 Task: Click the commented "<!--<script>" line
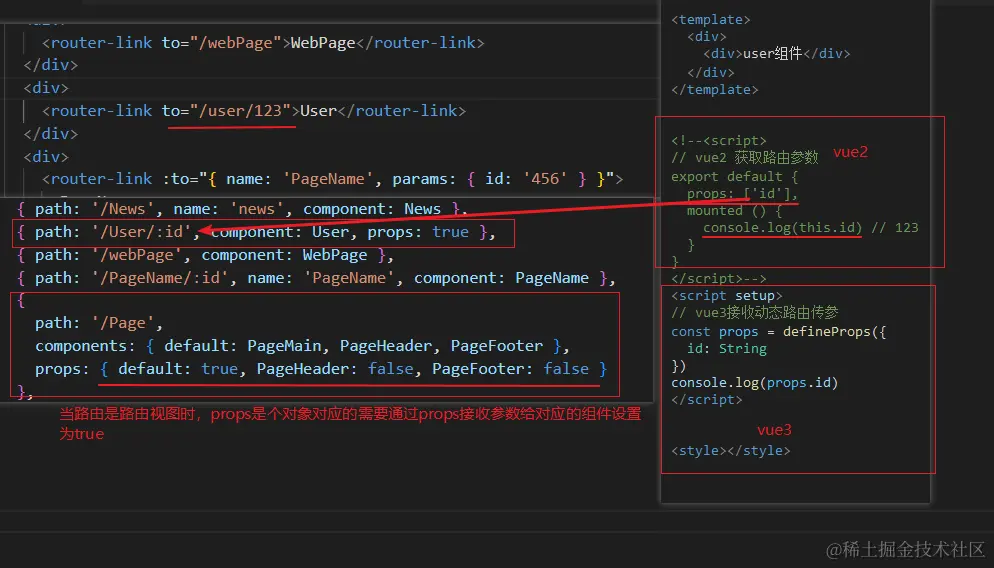pos(719,141)
